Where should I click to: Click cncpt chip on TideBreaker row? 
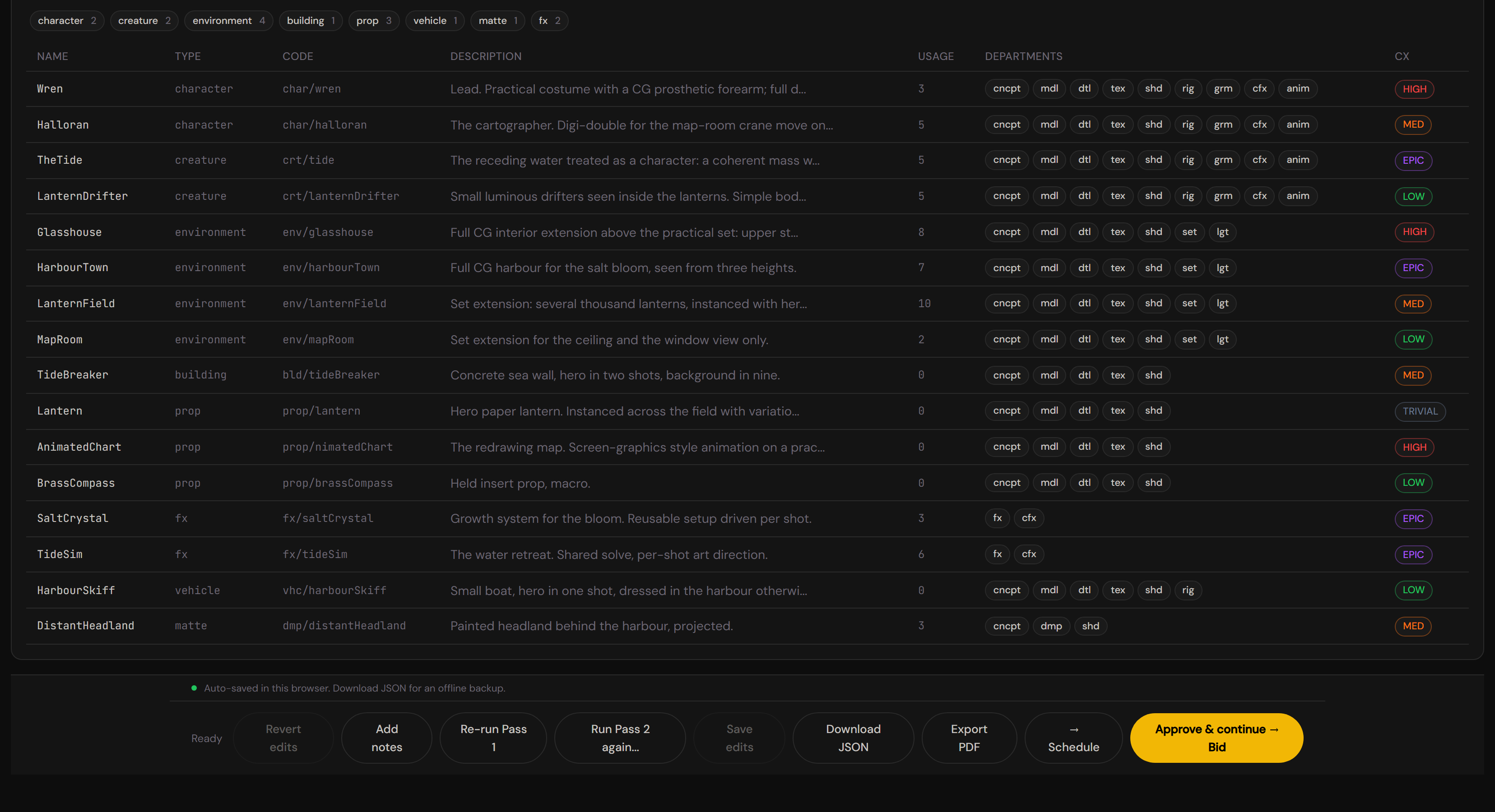click(x=1006, y=375)
